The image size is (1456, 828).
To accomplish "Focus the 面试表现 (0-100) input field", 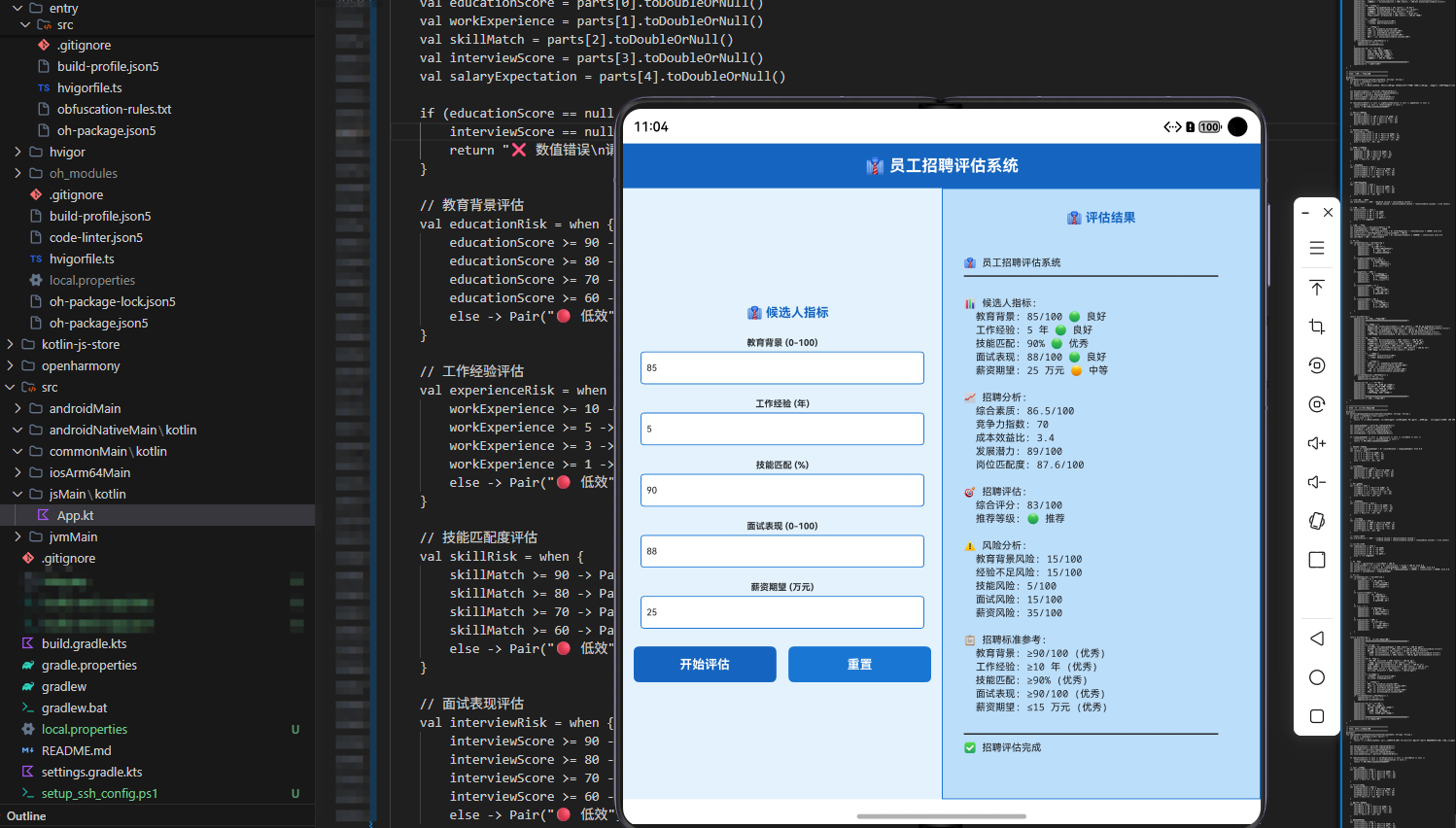I will click(782, 551).
